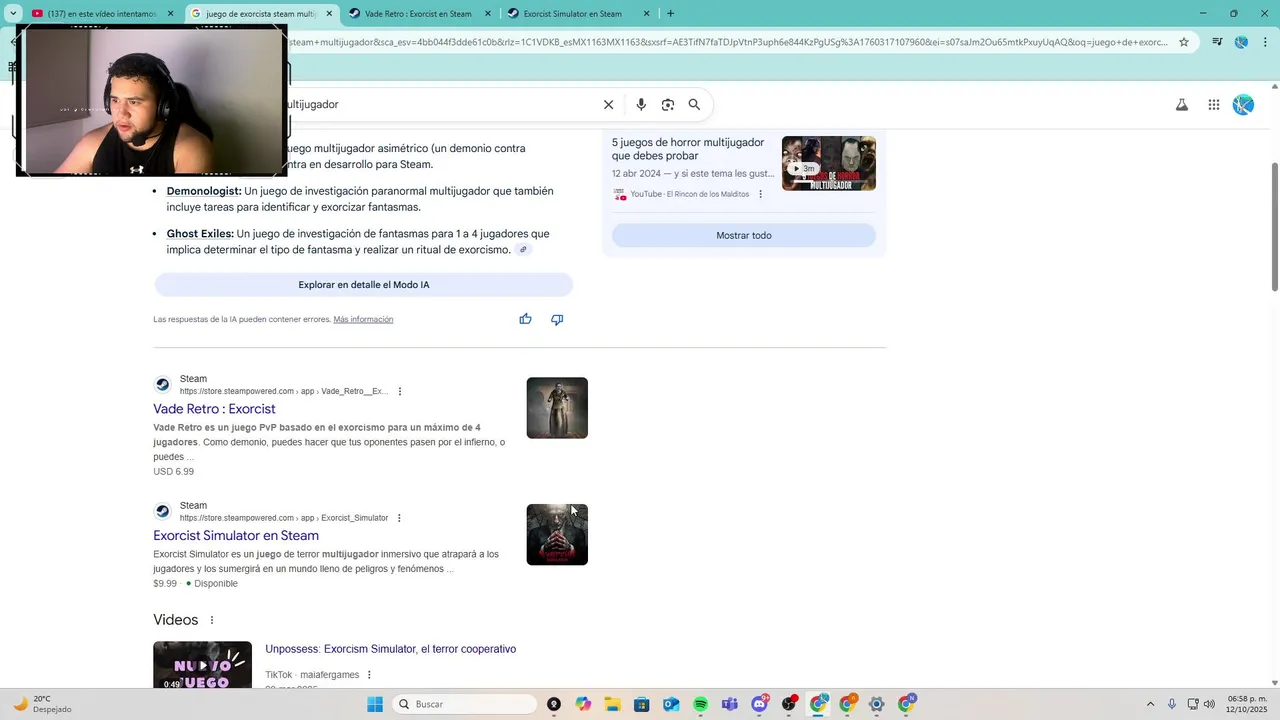This screenshot has height=720, width=1280.
Task: Open Outlook from the taskbar
Action: click(x=671, y=704)
